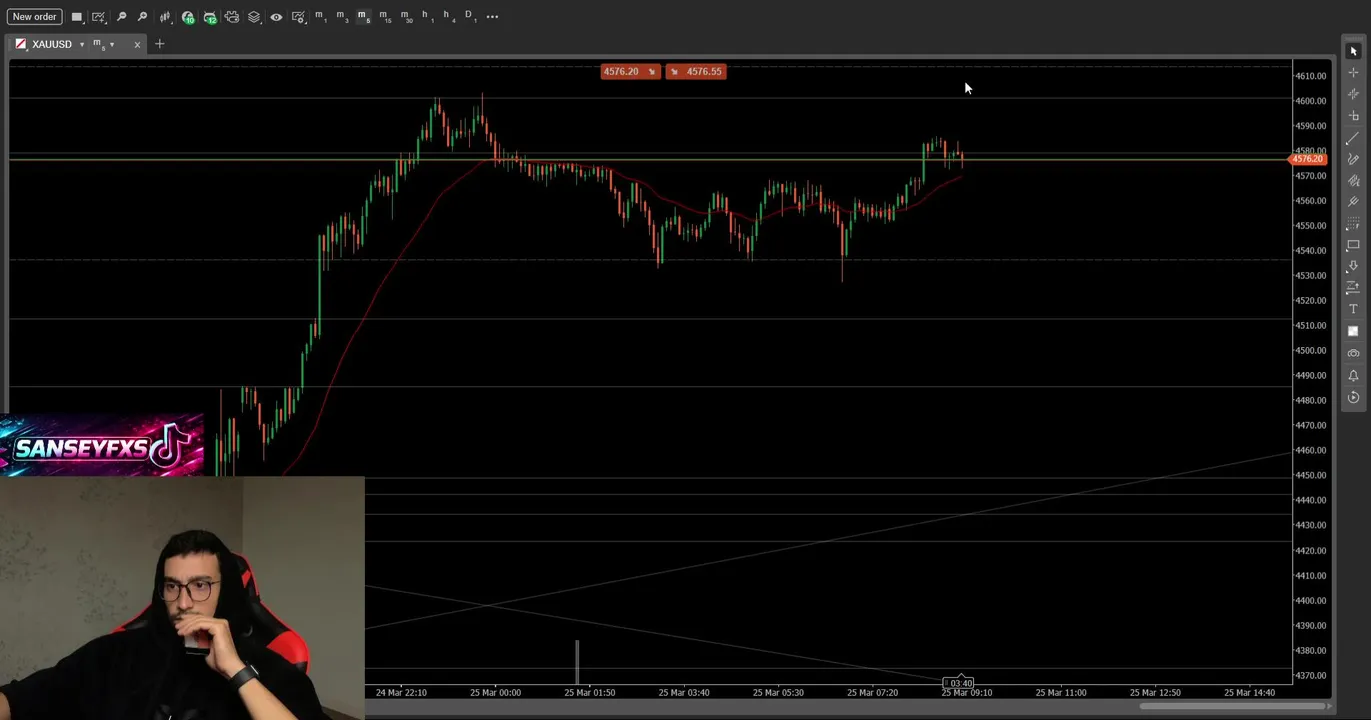Open the chart layout selector square icon
The width and height of the screenshot is (1371, 720).
coord(77,17)
